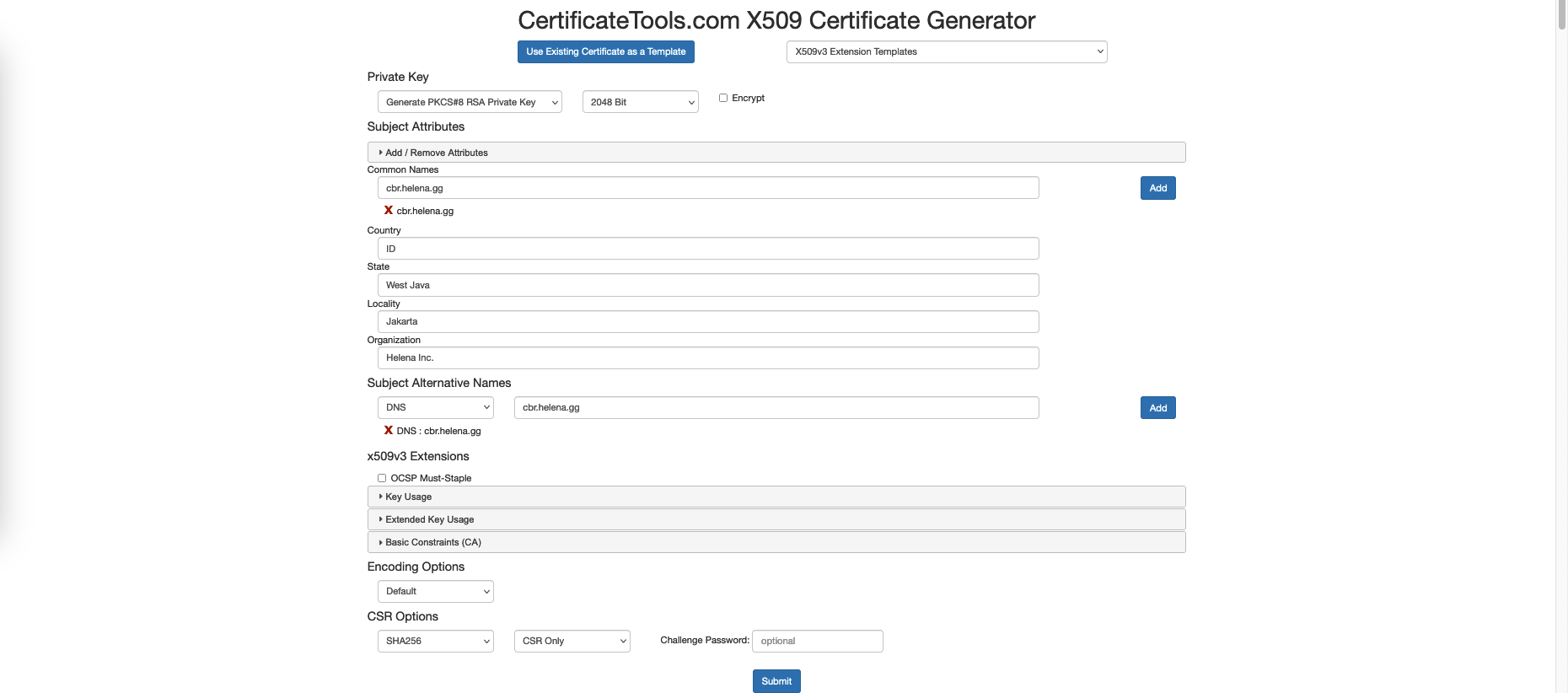
Task: Enable the Encrypt private key checkbox
Action: click(723, 98)
